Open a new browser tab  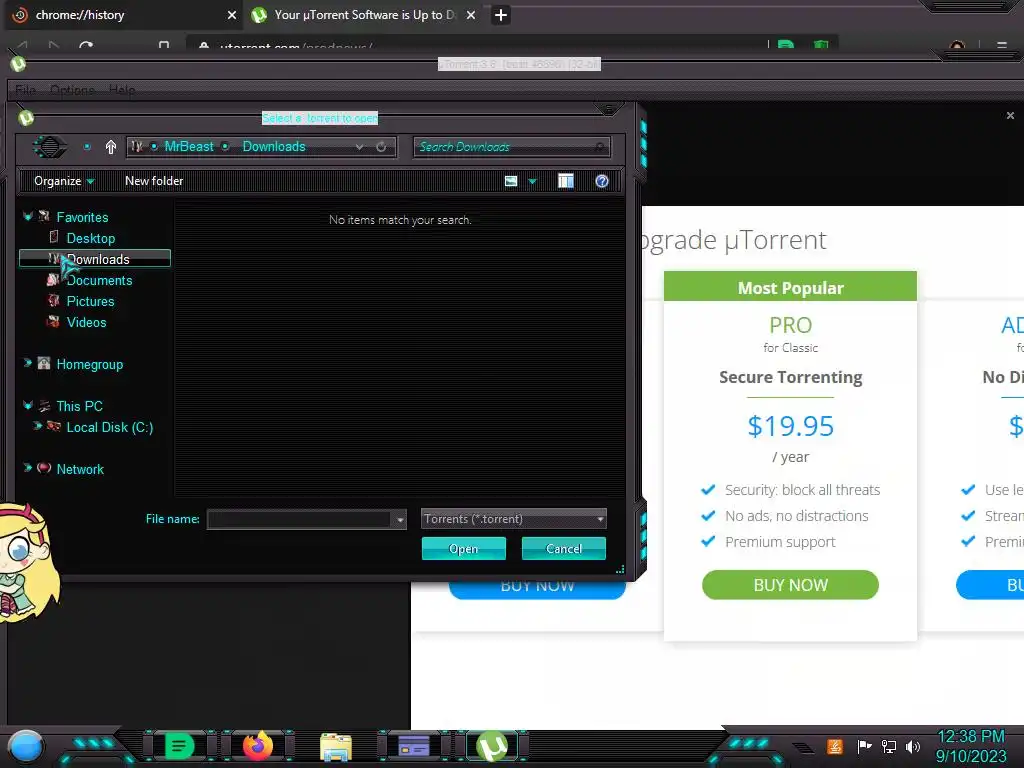[x=501, y=15]
